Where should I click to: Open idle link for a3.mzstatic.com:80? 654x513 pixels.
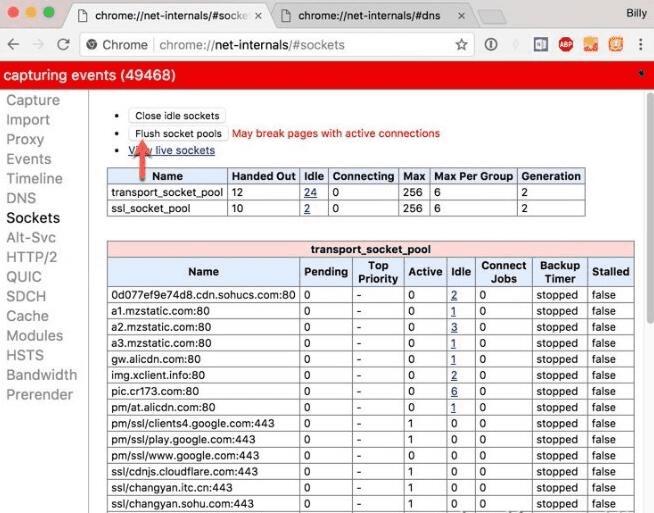pyautogui.click(x=453, y=343)
